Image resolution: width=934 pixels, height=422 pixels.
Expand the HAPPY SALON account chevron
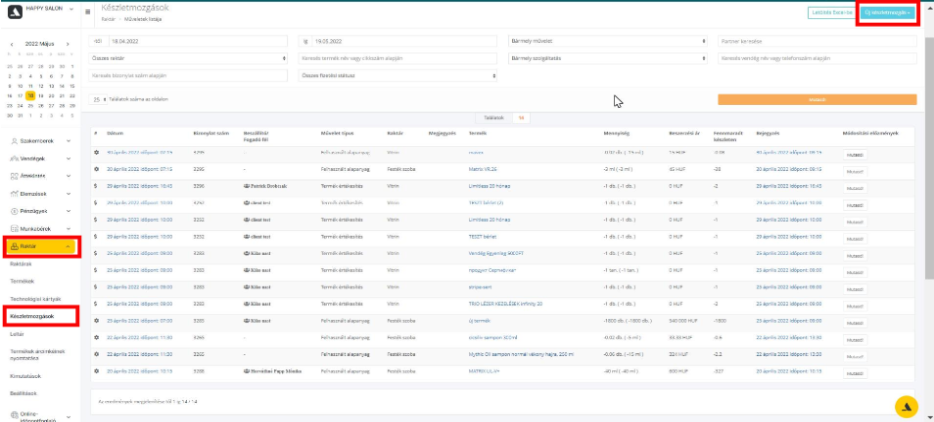[72, 10]
